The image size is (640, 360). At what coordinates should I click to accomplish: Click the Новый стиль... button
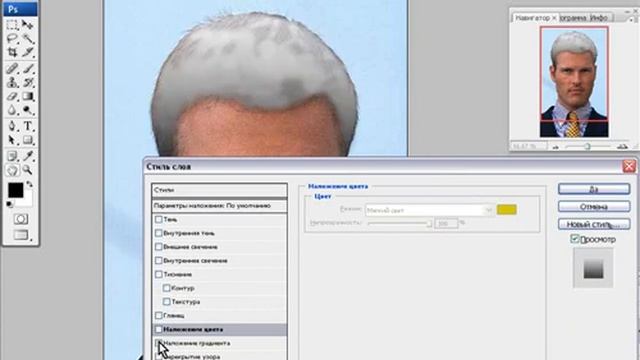[594, 224]
